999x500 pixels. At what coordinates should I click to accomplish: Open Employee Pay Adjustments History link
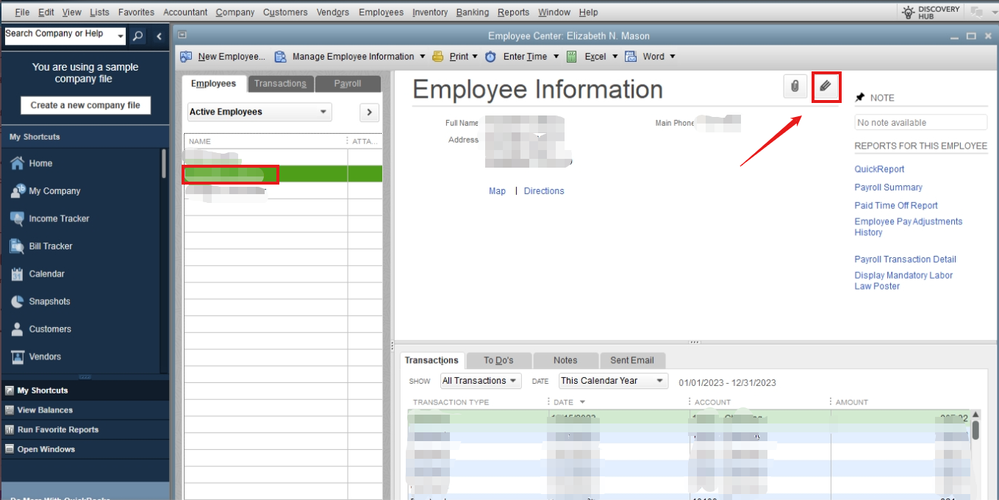tap(908, 227)
